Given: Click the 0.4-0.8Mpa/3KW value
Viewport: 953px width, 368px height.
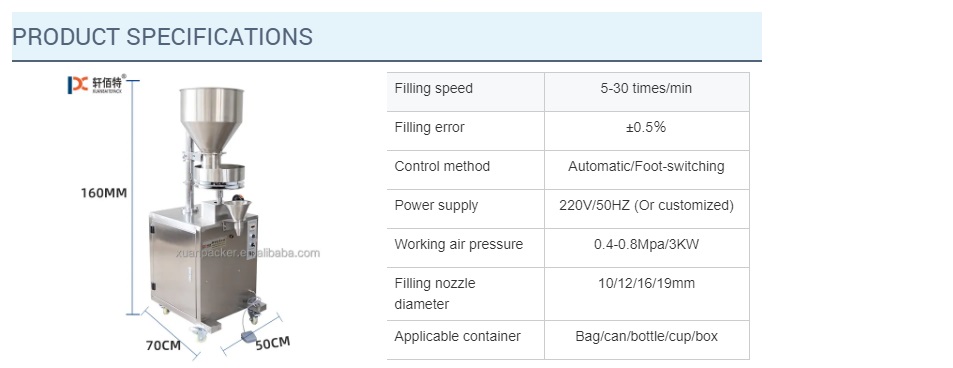Looking at the screenshot, I should [646, 244].
